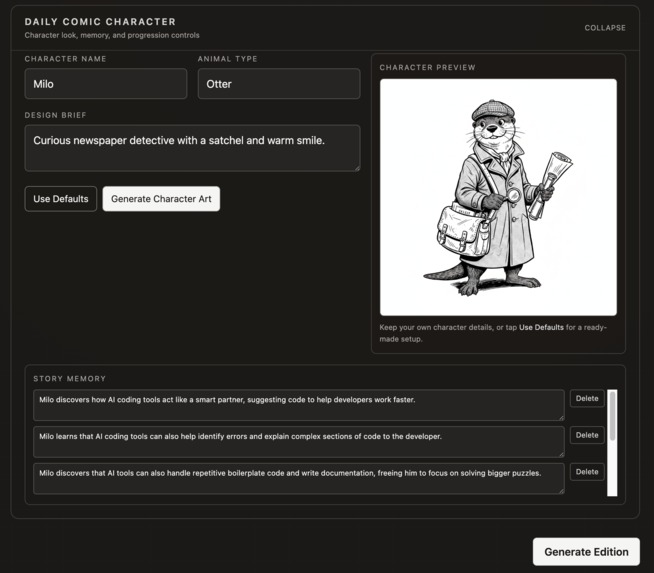Edit the memory about AI tools acting like a smart partner
Viewport: 654px width, 573px height.
pos(299,405)
